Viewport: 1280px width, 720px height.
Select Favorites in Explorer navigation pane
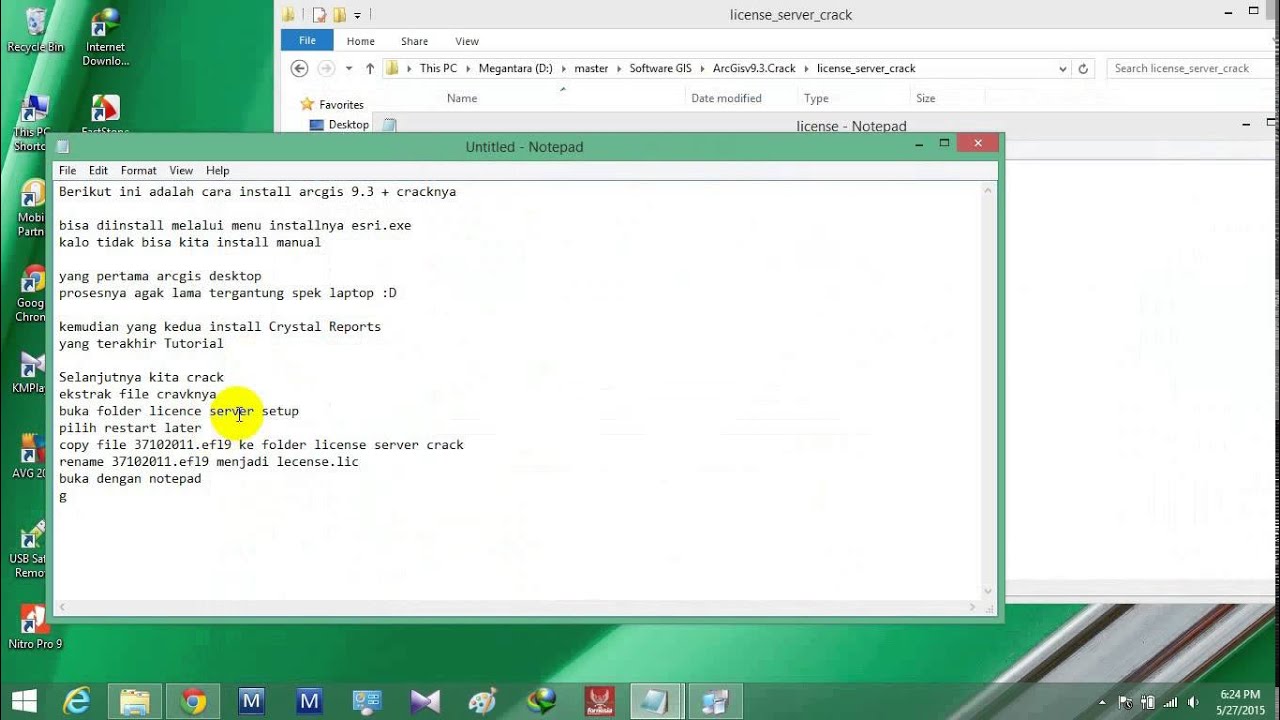click(341, 104)
